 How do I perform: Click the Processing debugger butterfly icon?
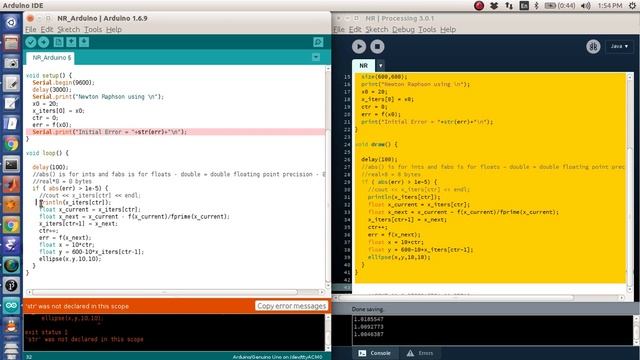(x=593, y=47)
